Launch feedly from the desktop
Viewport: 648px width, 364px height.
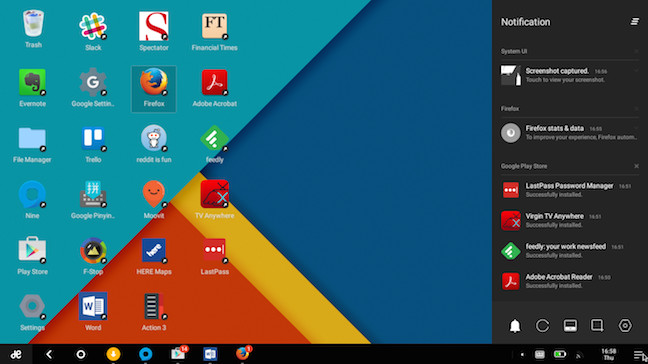[x=214, y=138]
